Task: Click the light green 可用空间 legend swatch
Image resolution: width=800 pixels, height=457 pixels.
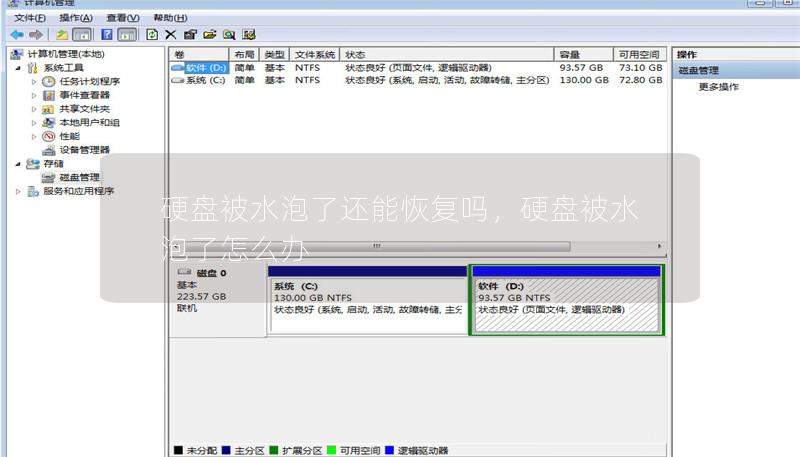Action: pos(332,450)
